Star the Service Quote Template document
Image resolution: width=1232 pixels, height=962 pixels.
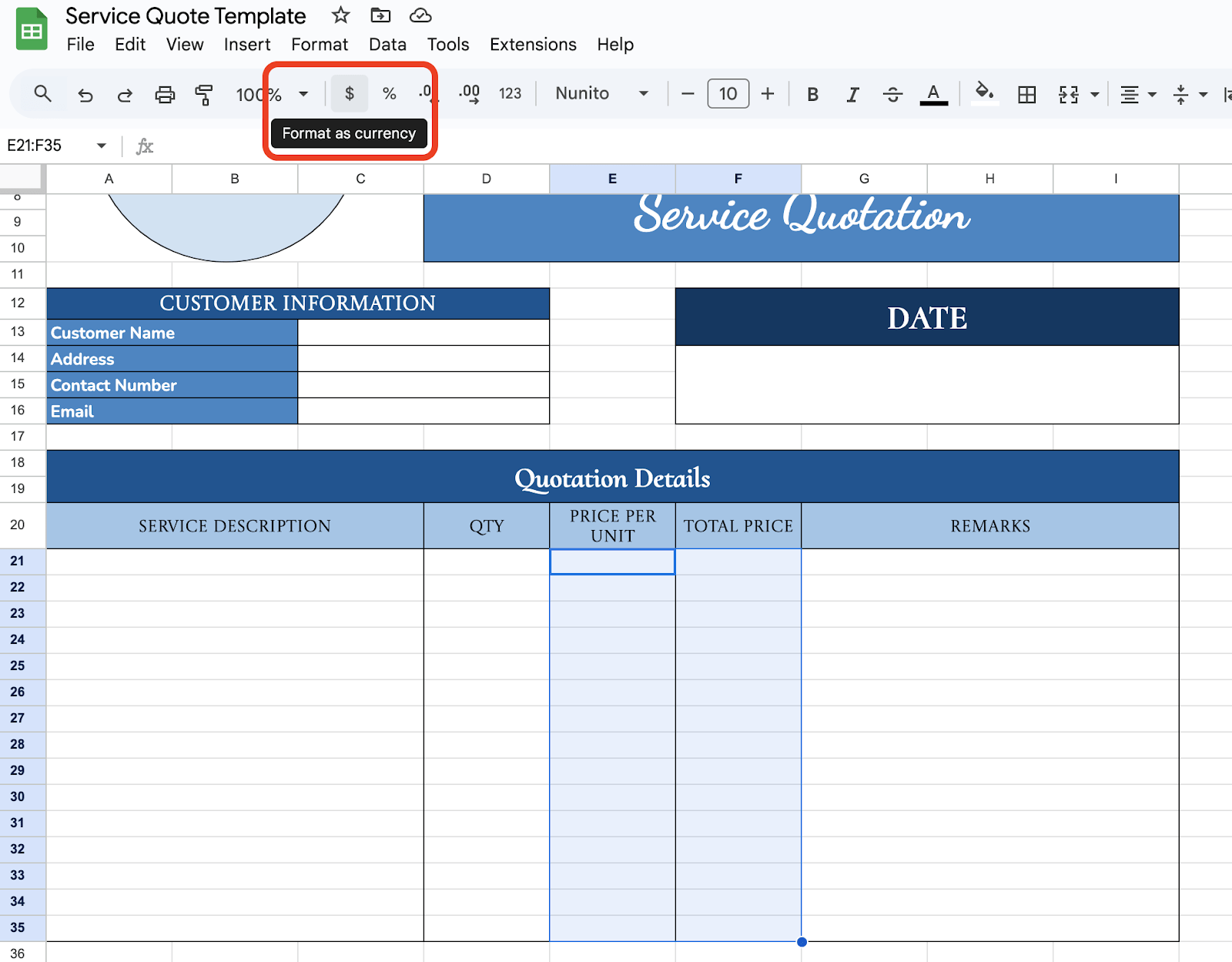point(340,15)
